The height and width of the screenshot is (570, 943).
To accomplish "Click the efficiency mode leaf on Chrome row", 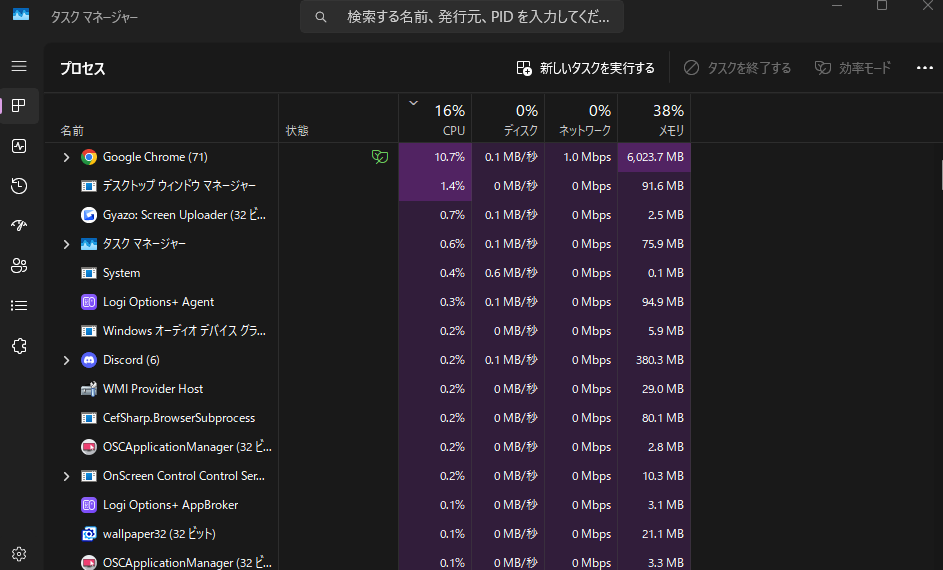I will click(380, 157).
